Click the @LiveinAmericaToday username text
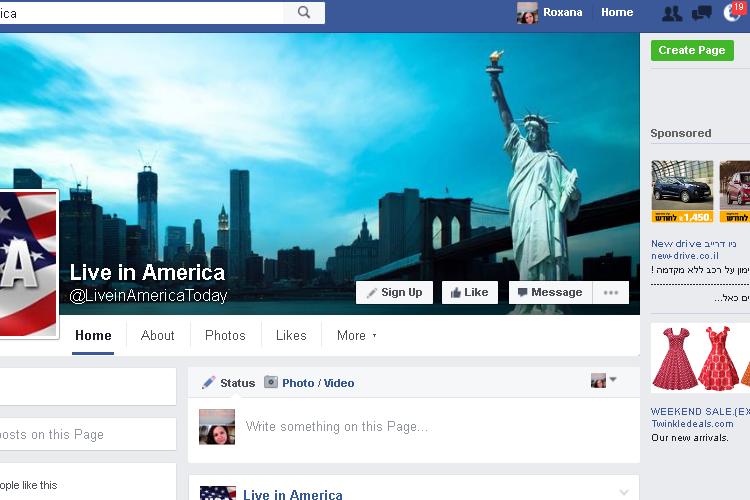 point(148,296)
